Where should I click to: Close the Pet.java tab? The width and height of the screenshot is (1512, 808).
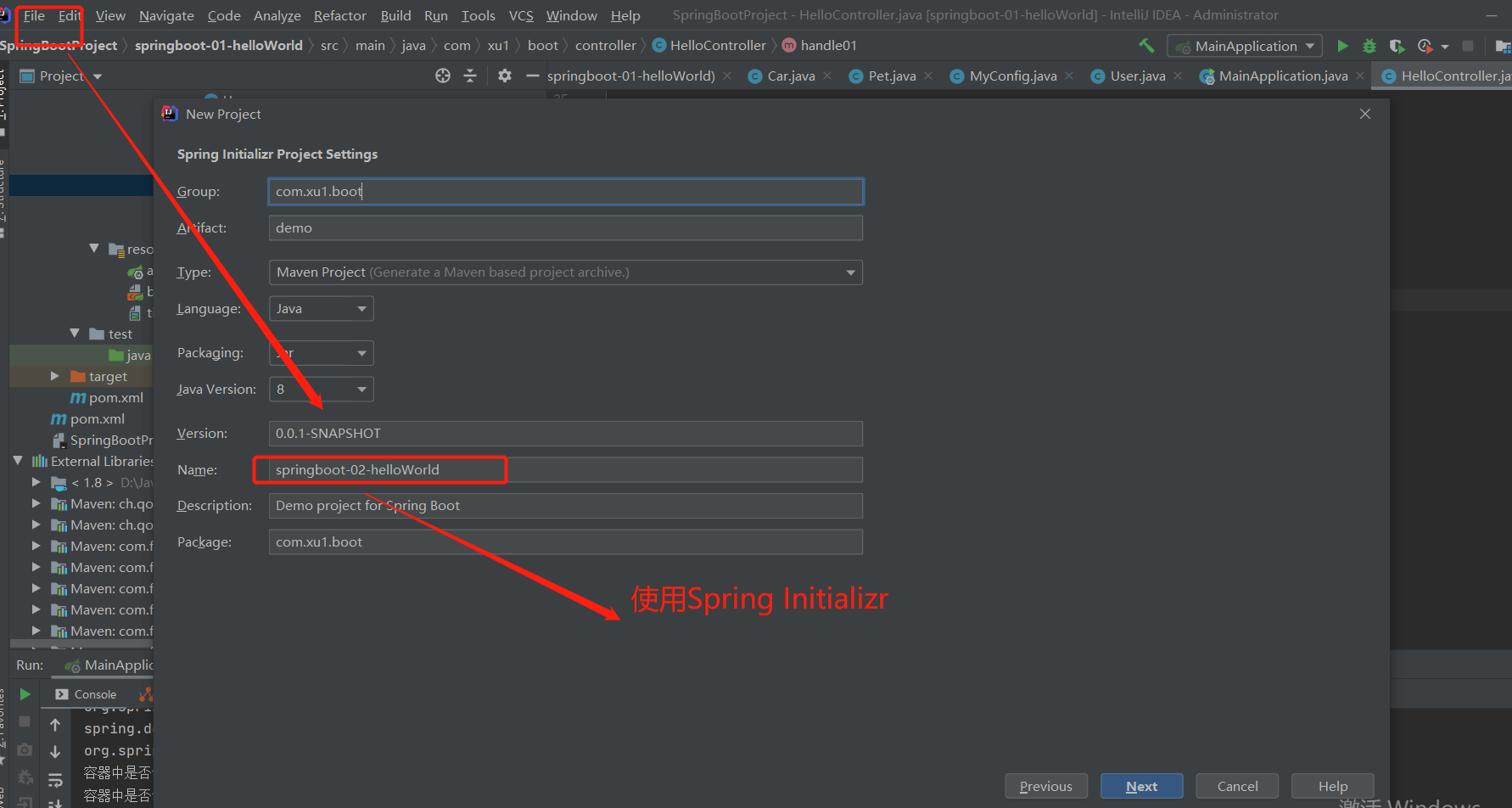(928, 76)
